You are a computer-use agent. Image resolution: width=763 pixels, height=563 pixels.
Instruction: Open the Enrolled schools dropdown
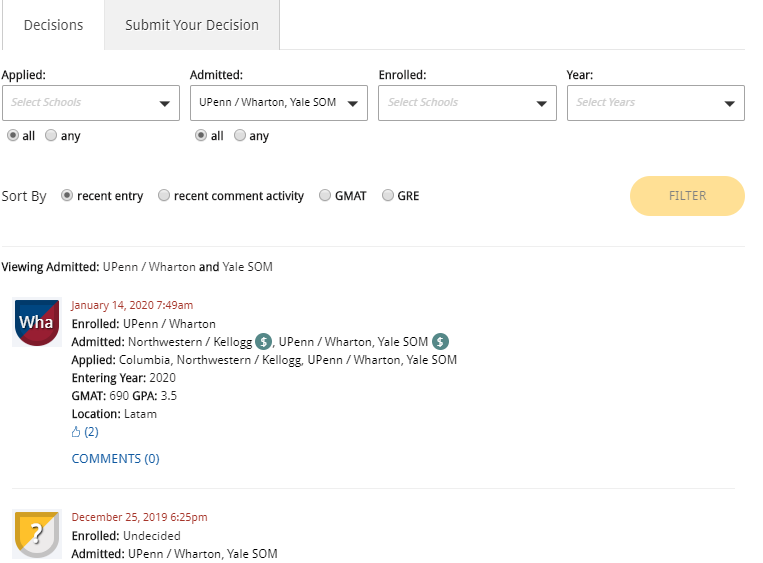coord(467,103)
